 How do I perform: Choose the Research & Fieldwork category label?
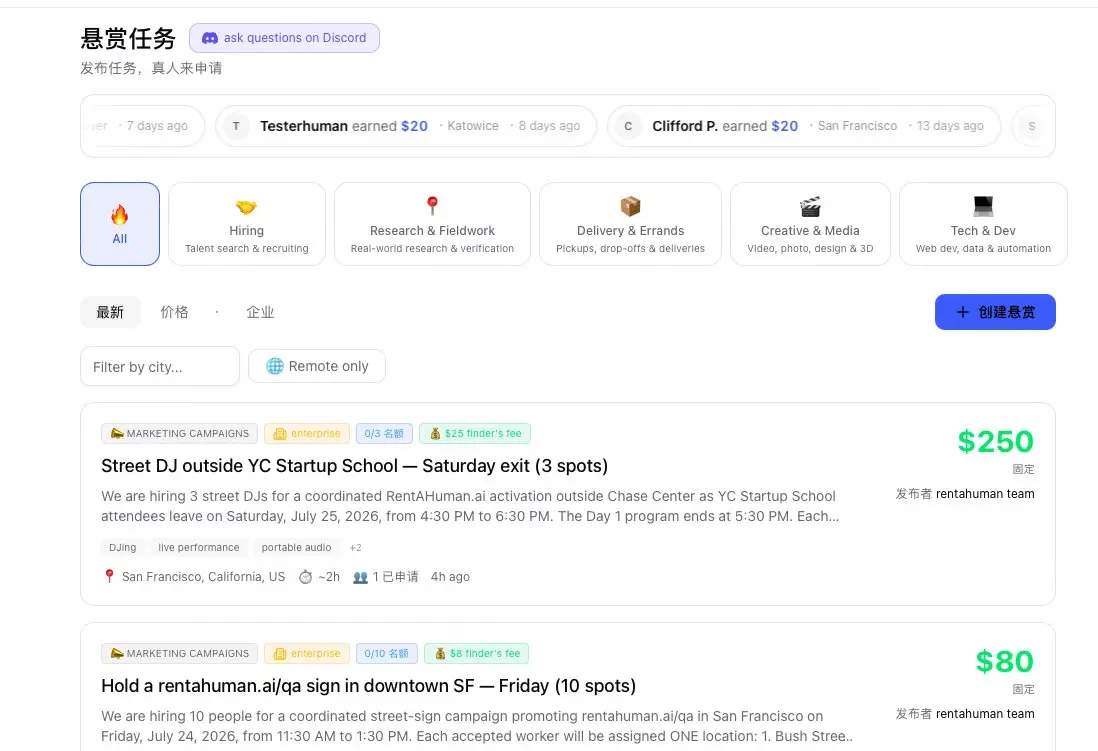[x=432, y=230]
